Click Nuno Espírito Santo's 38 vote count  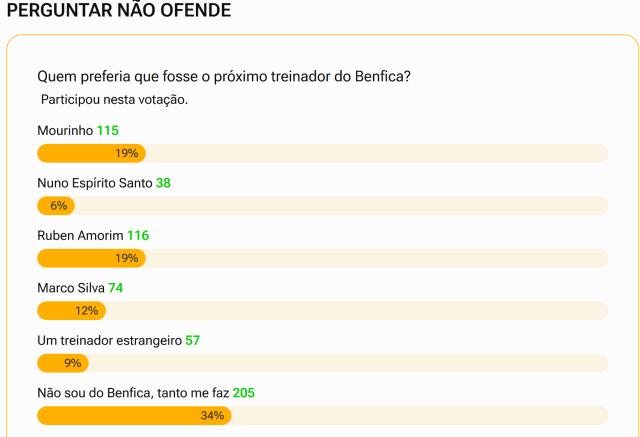click(165, 183)
